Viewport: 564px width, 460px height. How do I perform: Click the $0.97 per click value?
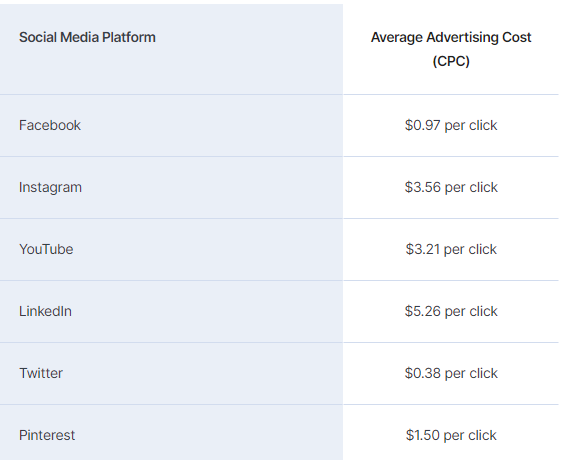click(x=451, y=126)
